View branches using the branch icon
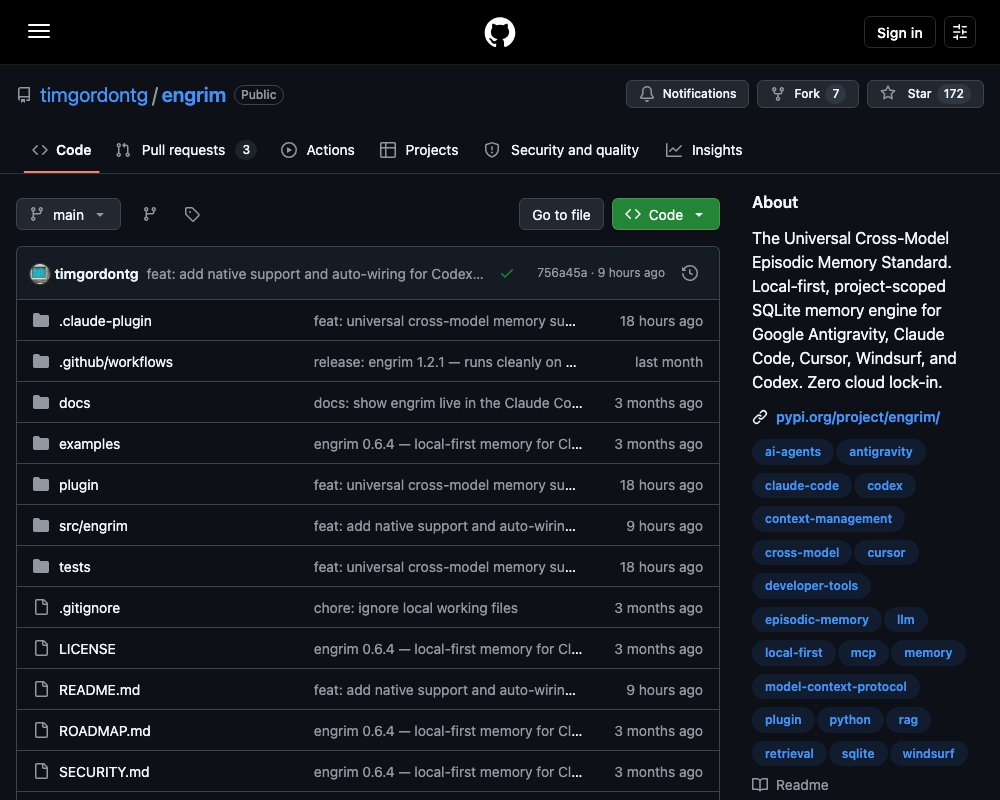This screenshot has width=1000, height=800. tap(150, 214)
